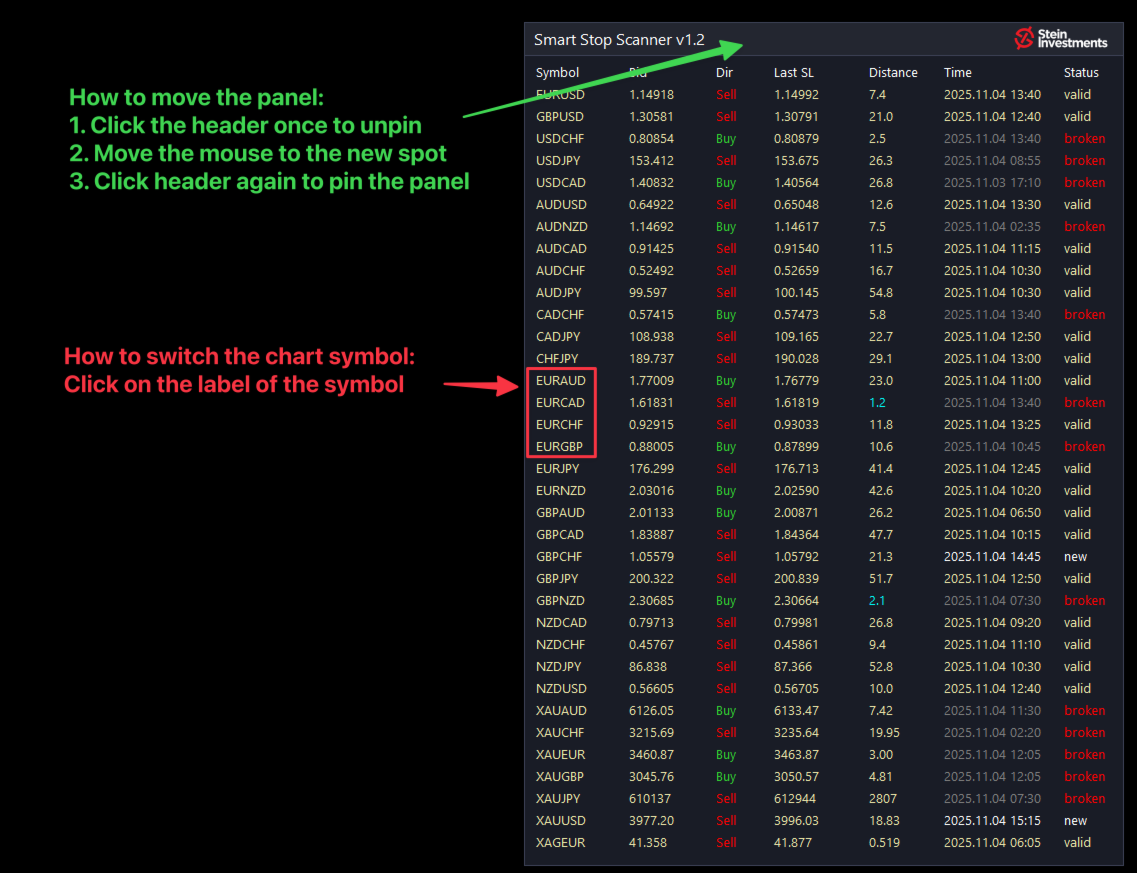Viewport: 1137px width, 873px height.
Task: Click the Distance column header
Action: coord(893,73)
